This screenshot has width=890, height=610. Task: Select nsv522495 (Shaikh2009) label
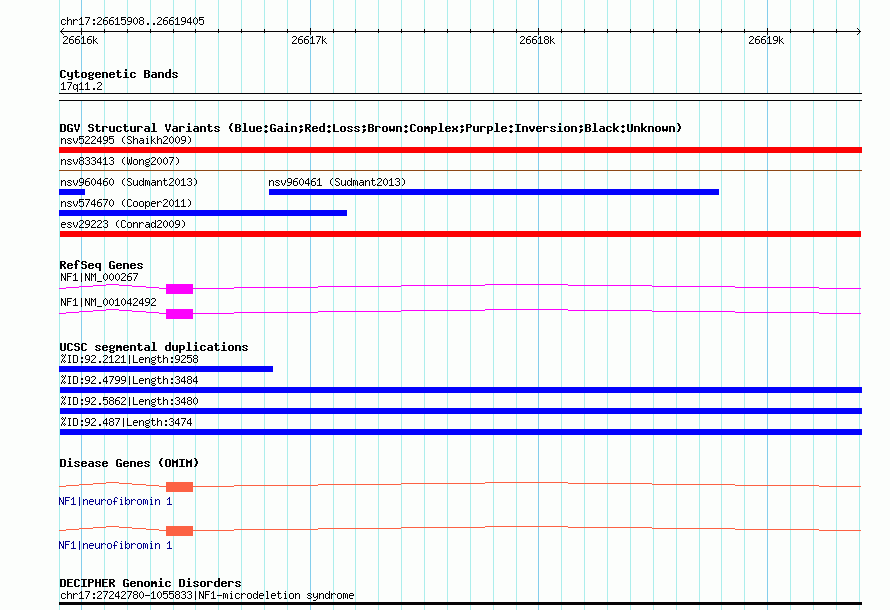click(126, 140)
